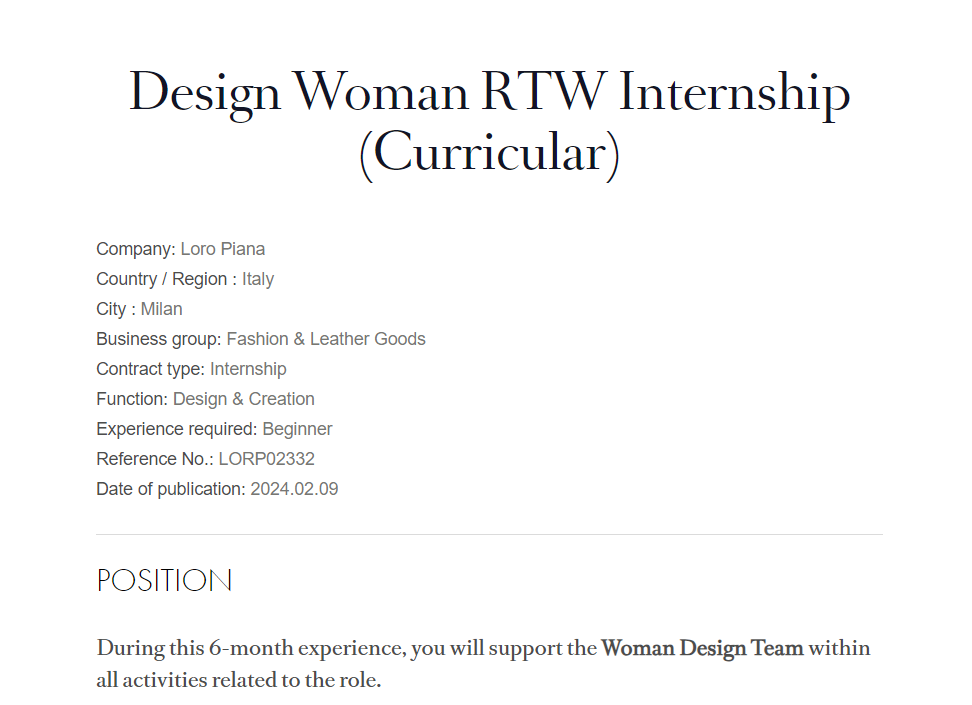The image size is (972, 705).
Task: Click the Milan city value
Action: [161, 309]
